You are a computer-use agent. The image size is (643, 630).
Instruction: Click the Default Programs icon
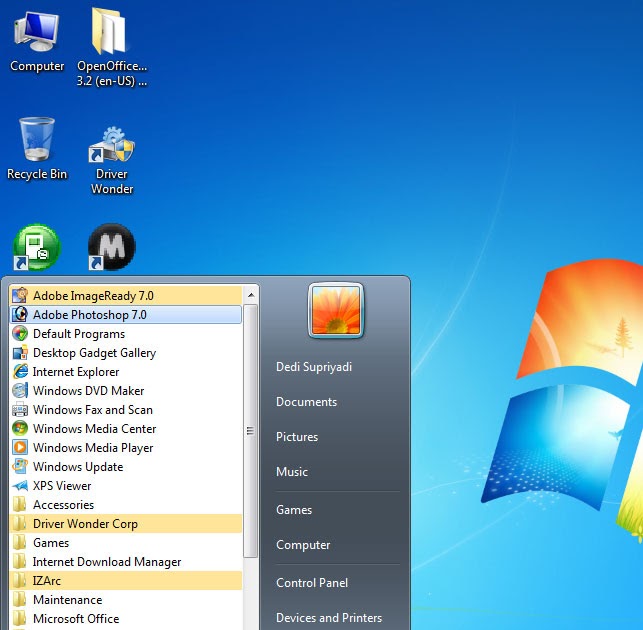click(20, 333)
